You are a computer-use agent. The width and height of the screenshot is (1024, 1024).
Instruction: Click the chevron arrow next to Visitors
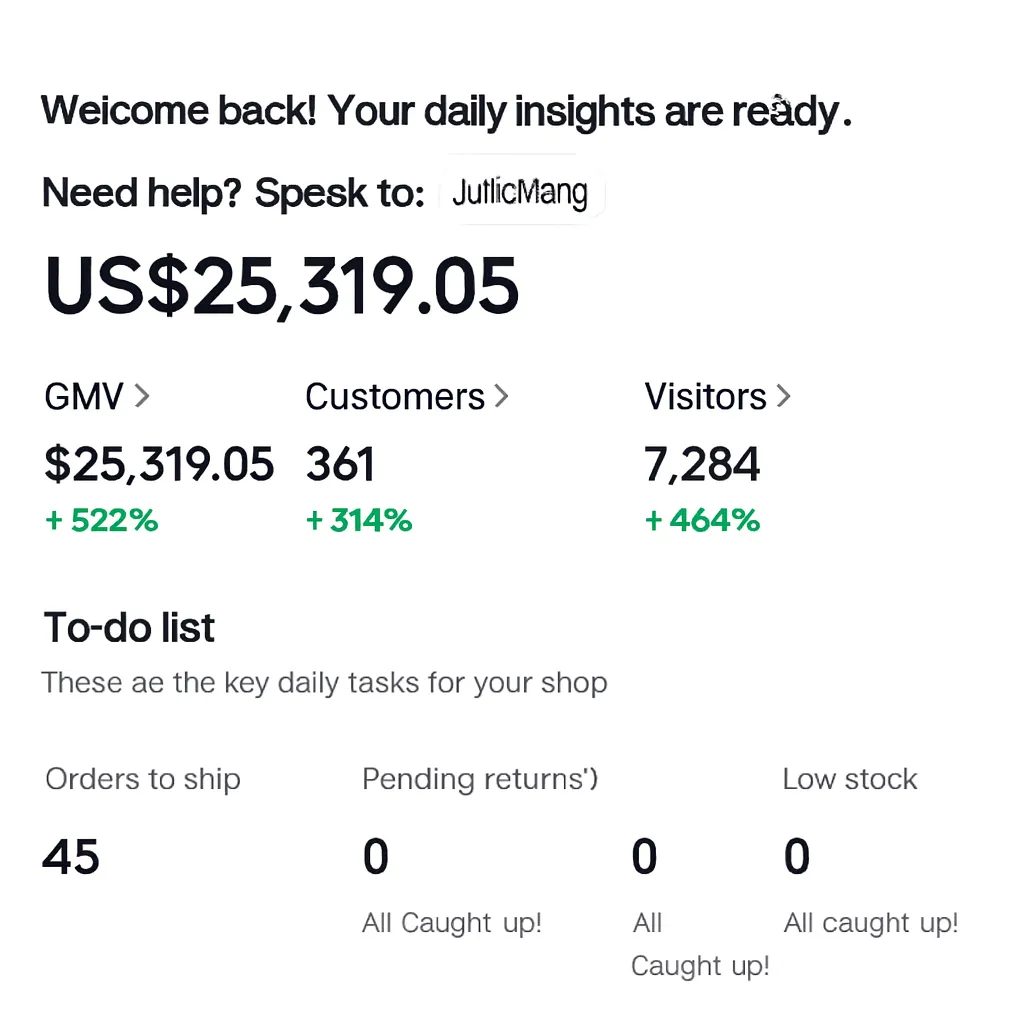783,397
